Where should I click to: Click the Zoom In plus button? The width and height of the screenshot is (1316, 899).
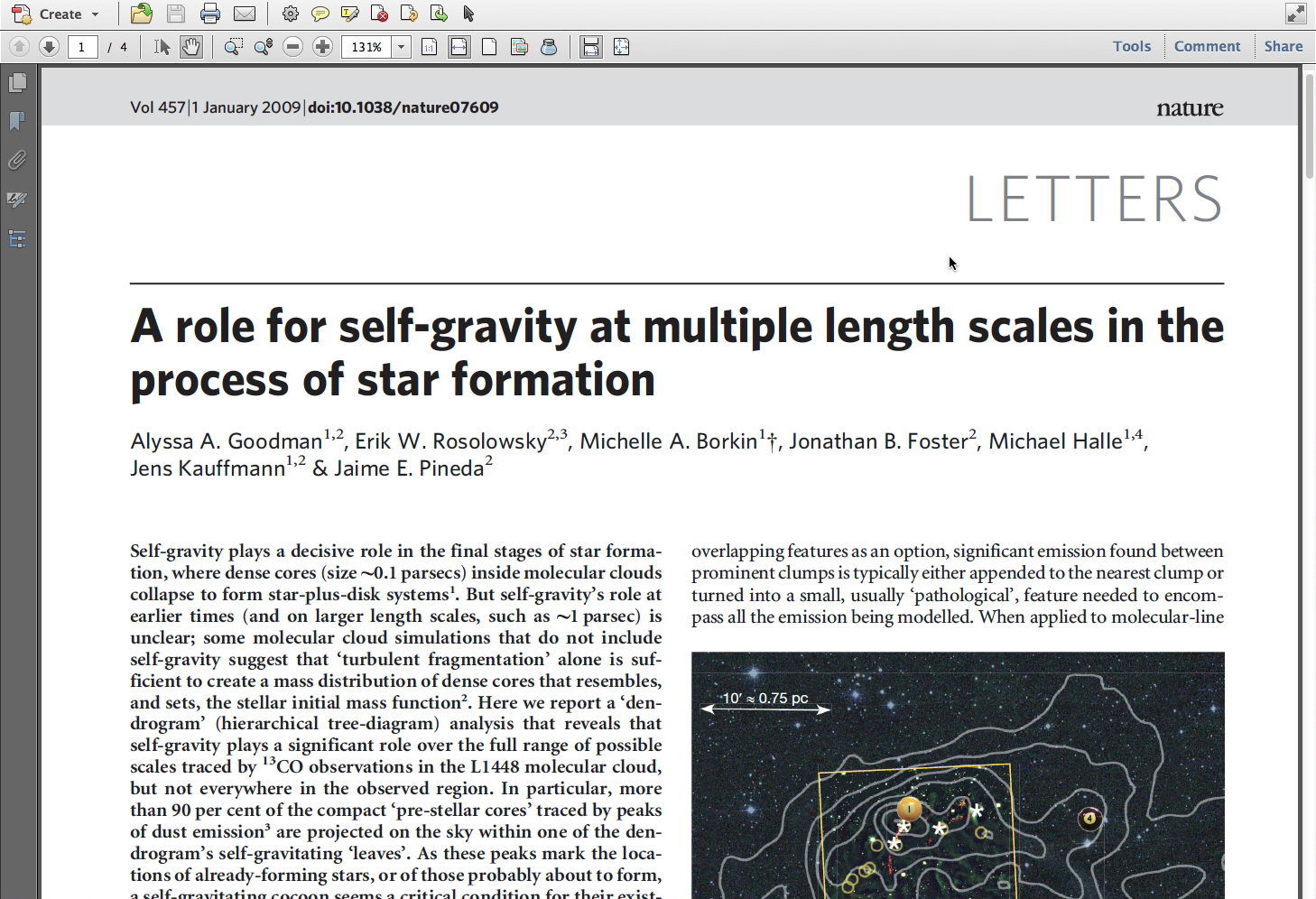coord(322,47)
